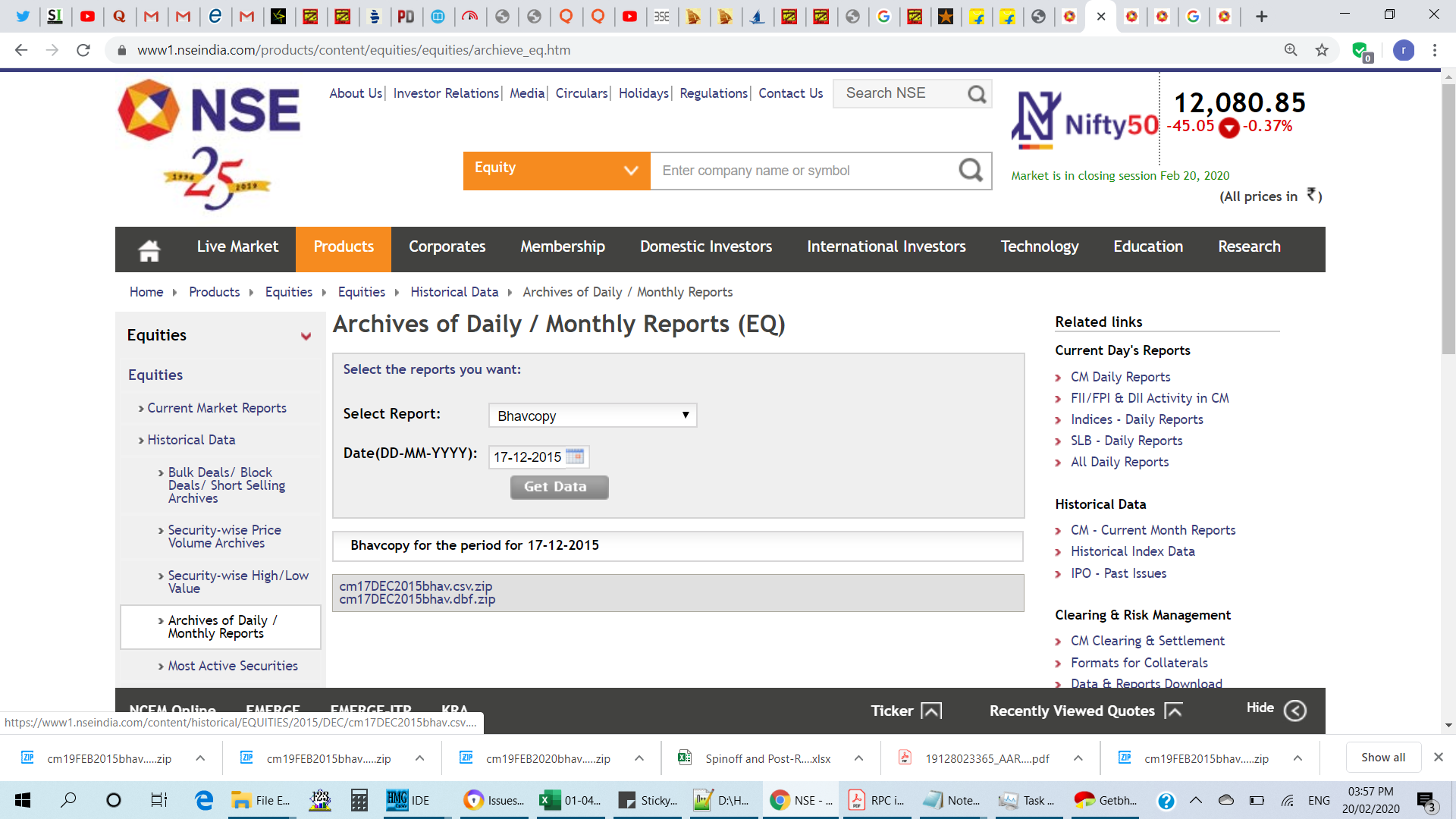
Task: Switch to the first YouTube browser tab
Action: (87, 16)
